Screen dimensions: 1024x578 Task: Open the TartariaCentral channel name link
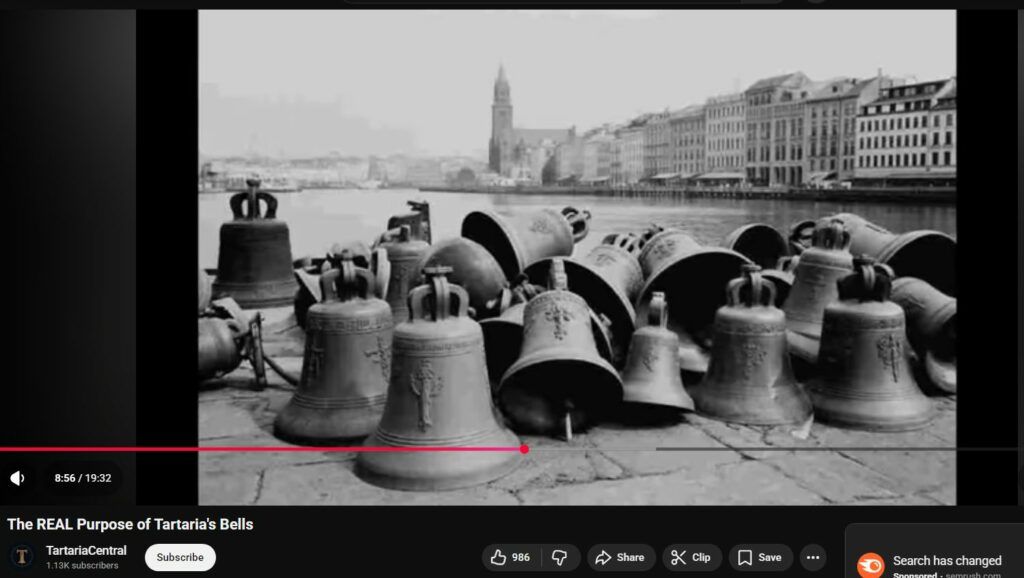86,550
